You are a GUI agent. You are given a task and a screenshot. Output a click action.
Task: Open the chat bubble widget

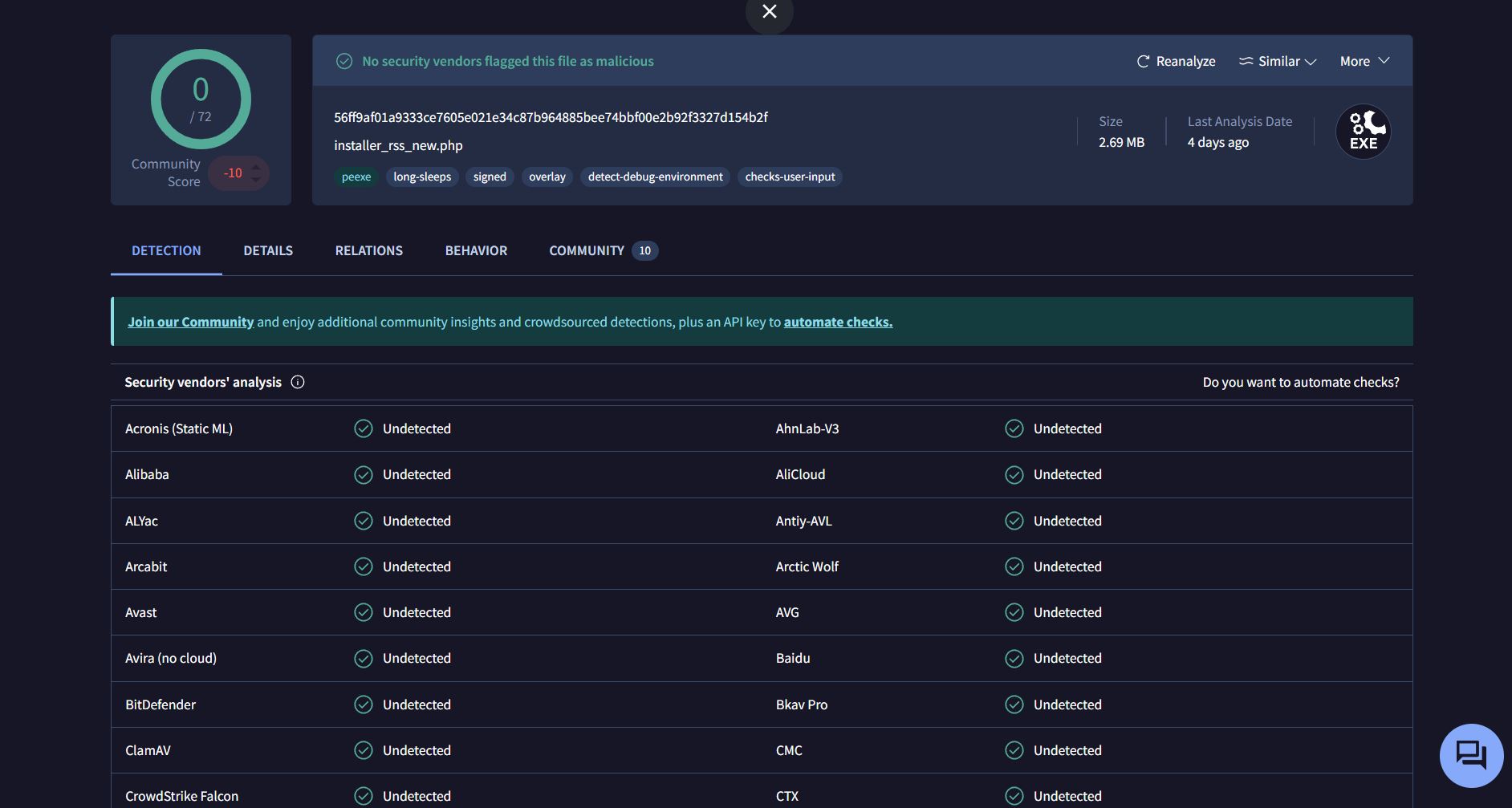point(1471,755)
